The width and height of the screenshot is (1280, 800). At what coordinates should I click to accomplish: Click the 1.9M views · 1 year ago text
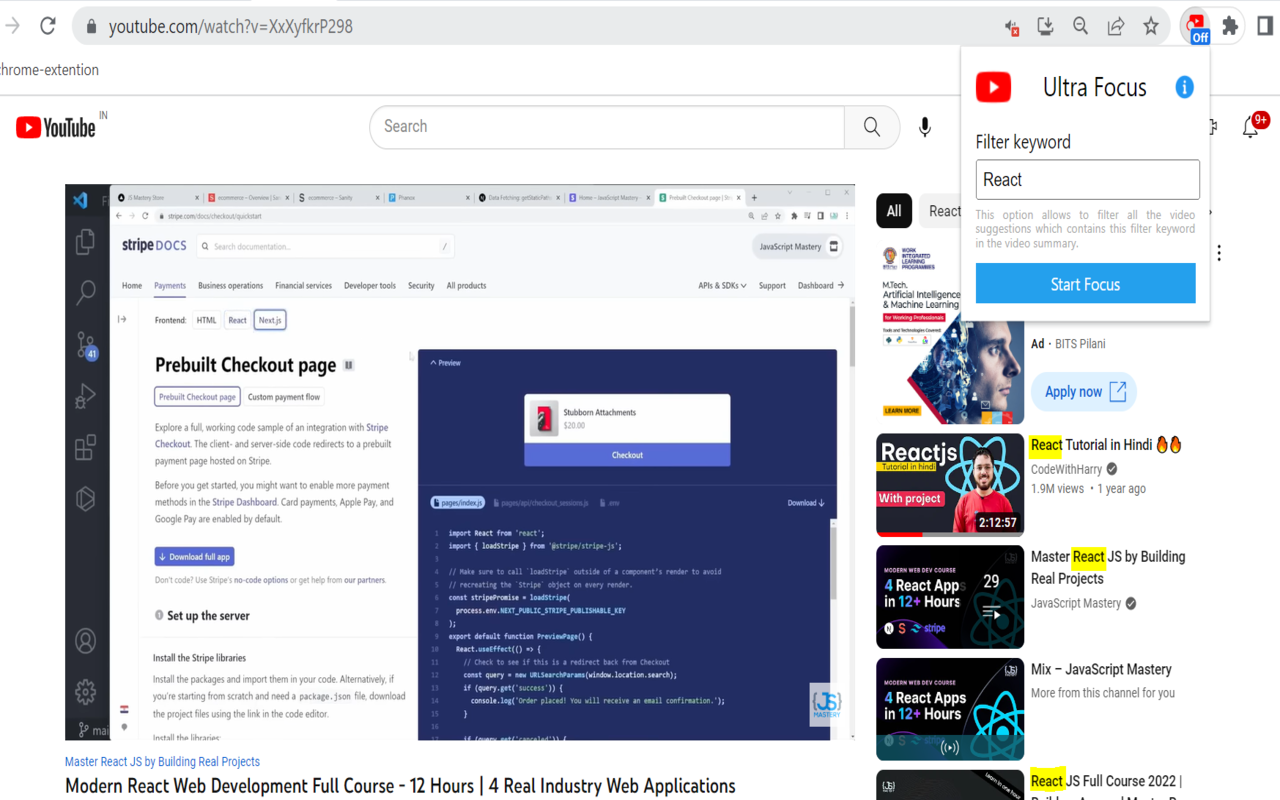click(1088, 489)
